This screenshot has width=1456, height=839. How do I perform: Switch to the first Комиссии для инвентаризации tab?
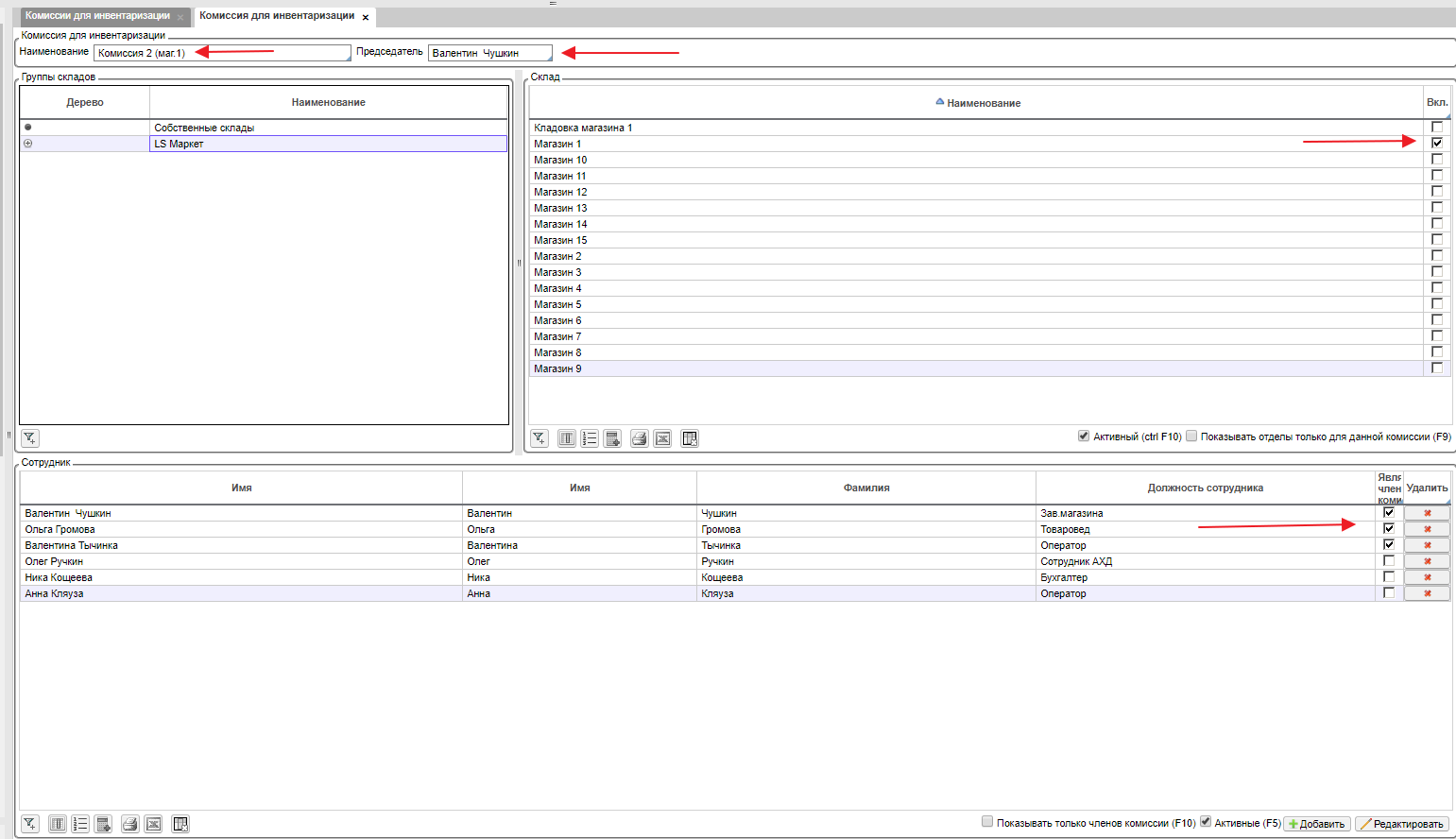(97, 16)
